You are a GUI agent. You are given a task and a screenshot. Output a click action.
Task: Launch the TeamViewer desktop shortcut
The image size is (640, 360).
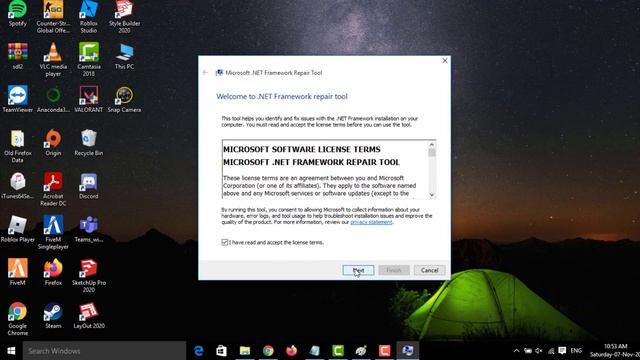pyautogui.click(x=18, y=99)
